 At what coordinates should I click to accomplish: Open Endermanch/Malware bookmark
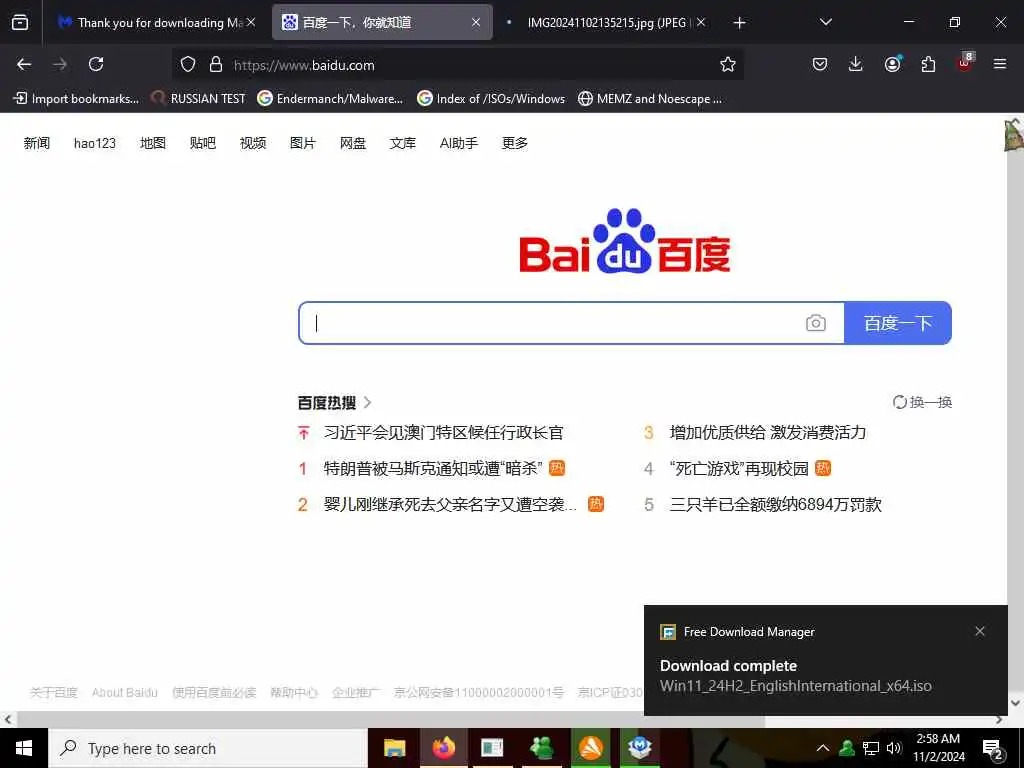[x=330, y=99]
